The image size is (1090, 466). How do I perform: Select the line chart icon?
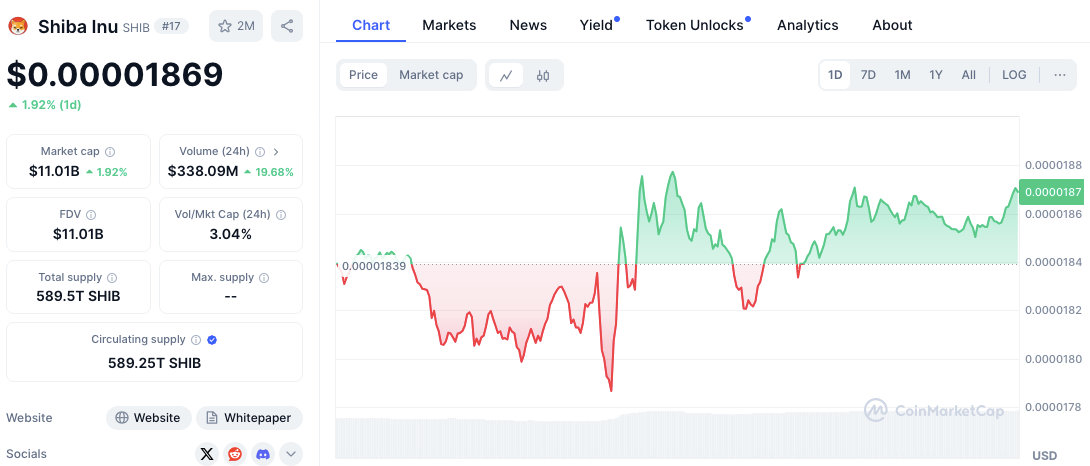(507, 75)
